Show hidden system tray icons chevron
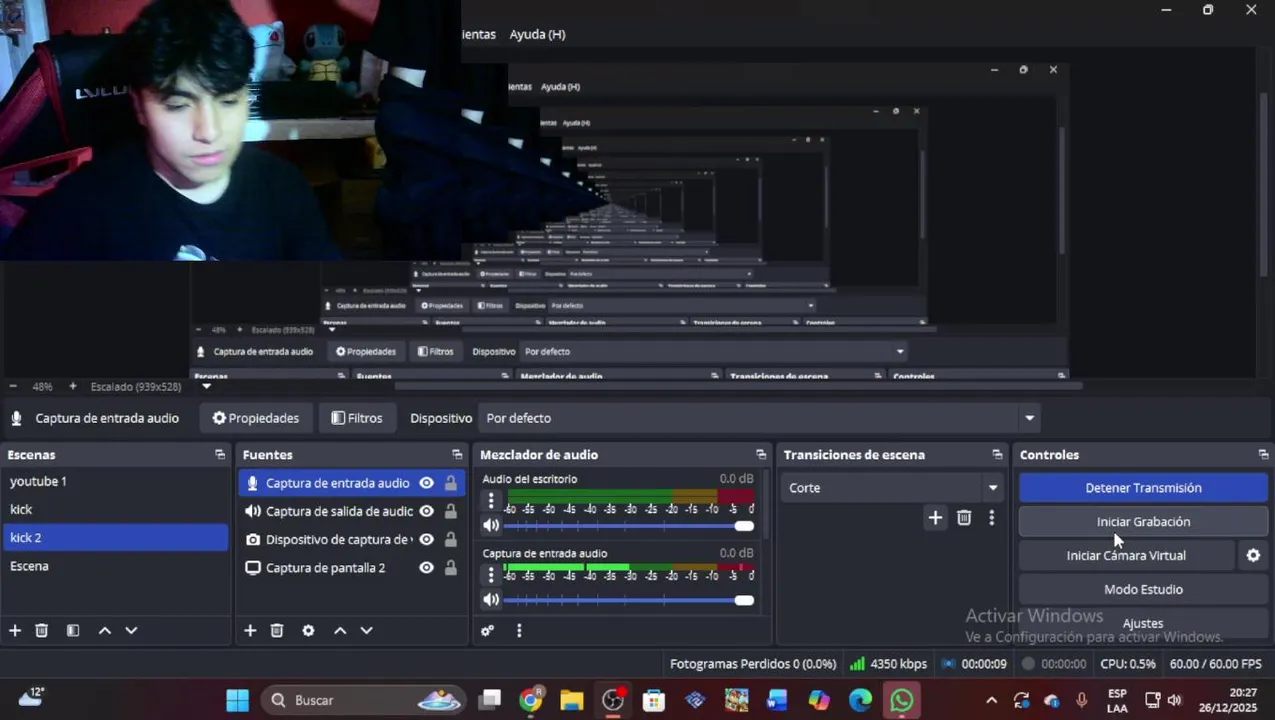 991,700
